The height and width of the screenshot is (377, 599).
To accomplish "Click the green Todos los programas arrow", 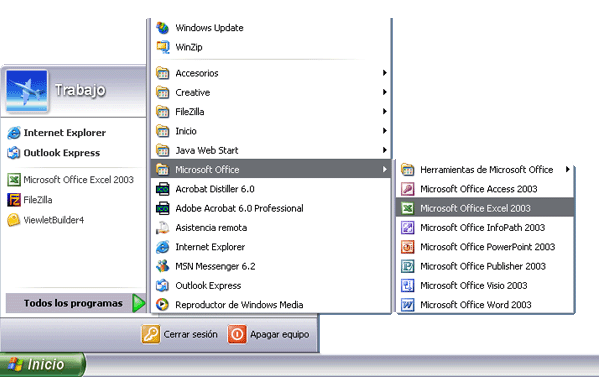I will click(x=139, y=303).
